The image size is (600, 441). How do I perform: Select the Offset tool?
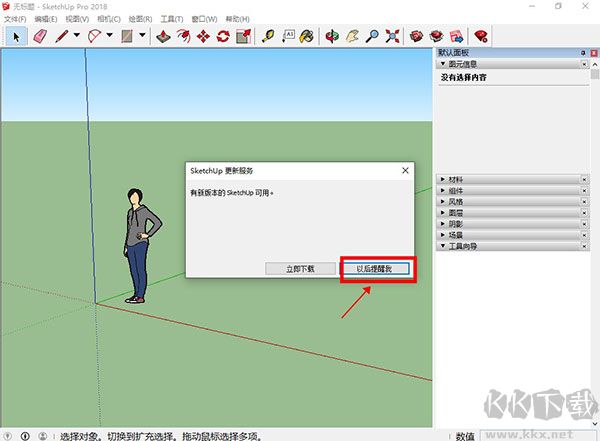(184, 36)
